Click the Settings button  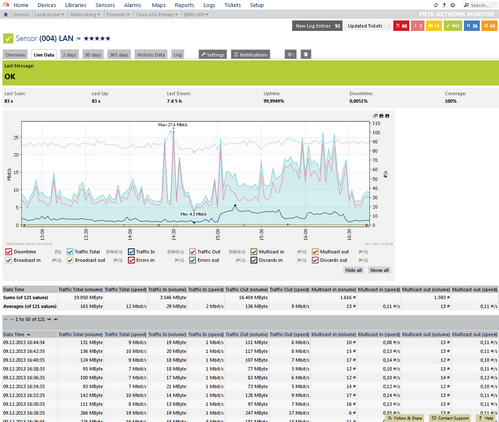[x=213, y=55]
